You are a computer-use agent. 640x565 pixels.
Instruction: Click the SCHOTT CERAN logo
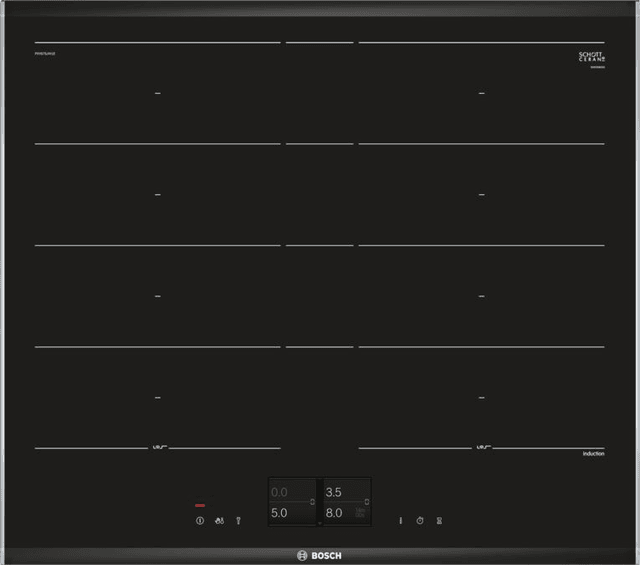tap(591, 57)
